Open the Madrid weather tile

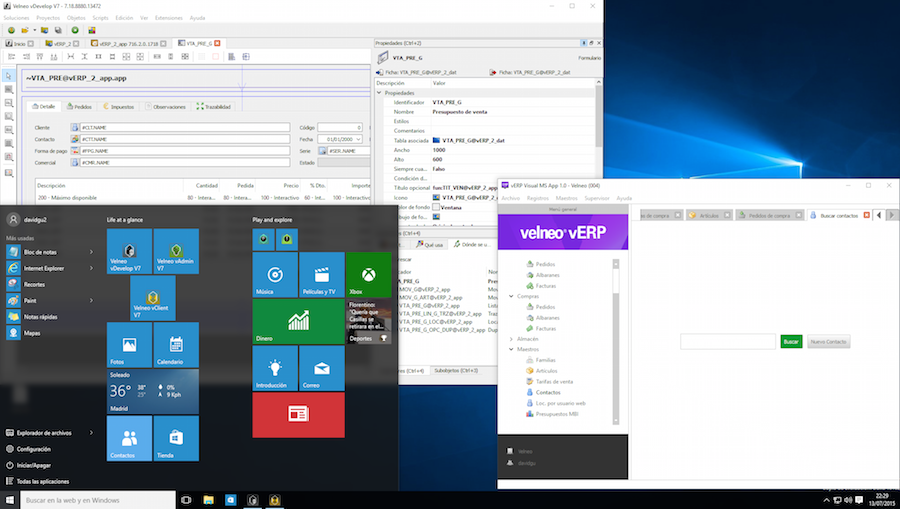[153, 391]
